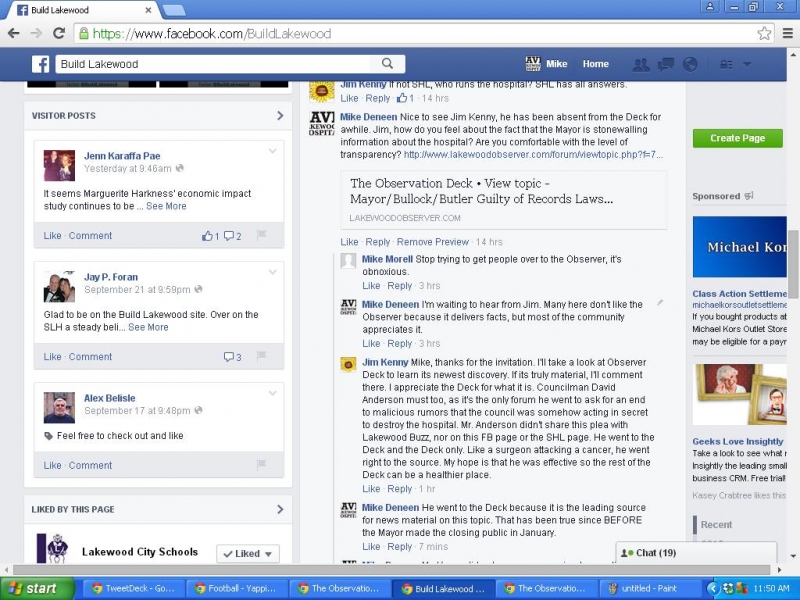Viewport: 800px width, 600px height.
Task: Click the Facebook logo icon
Action: coord(41,64)
